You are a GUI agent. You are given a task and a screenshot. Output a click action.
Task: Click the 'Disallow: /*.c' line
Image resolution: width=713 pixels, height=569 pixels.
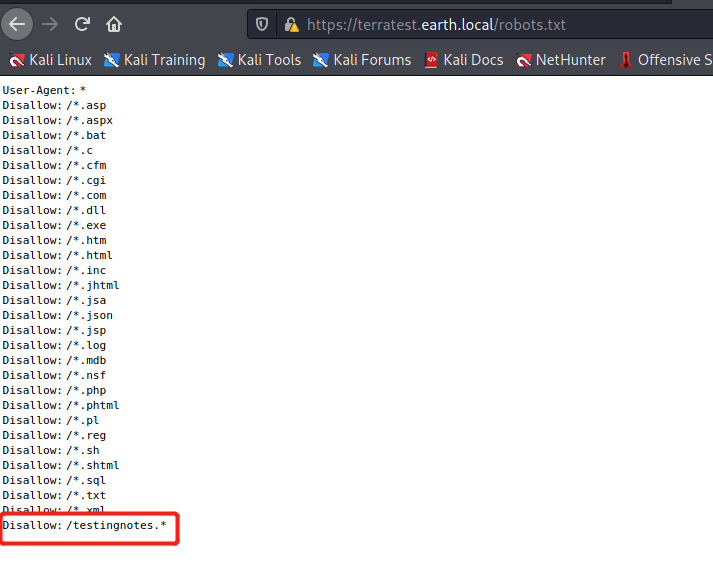[x=48, y=151]
